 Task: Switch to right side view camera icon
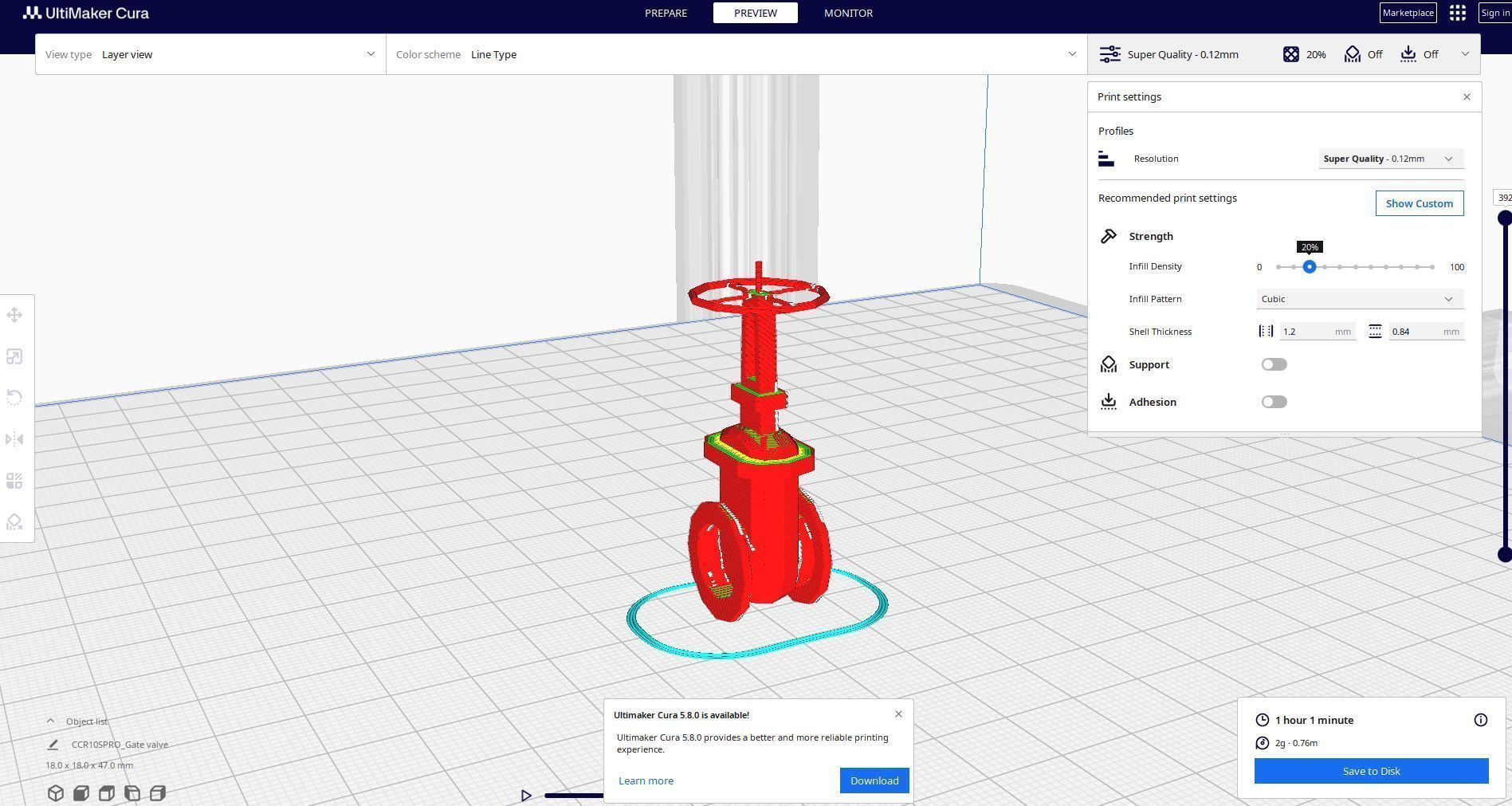coord(158,793)
